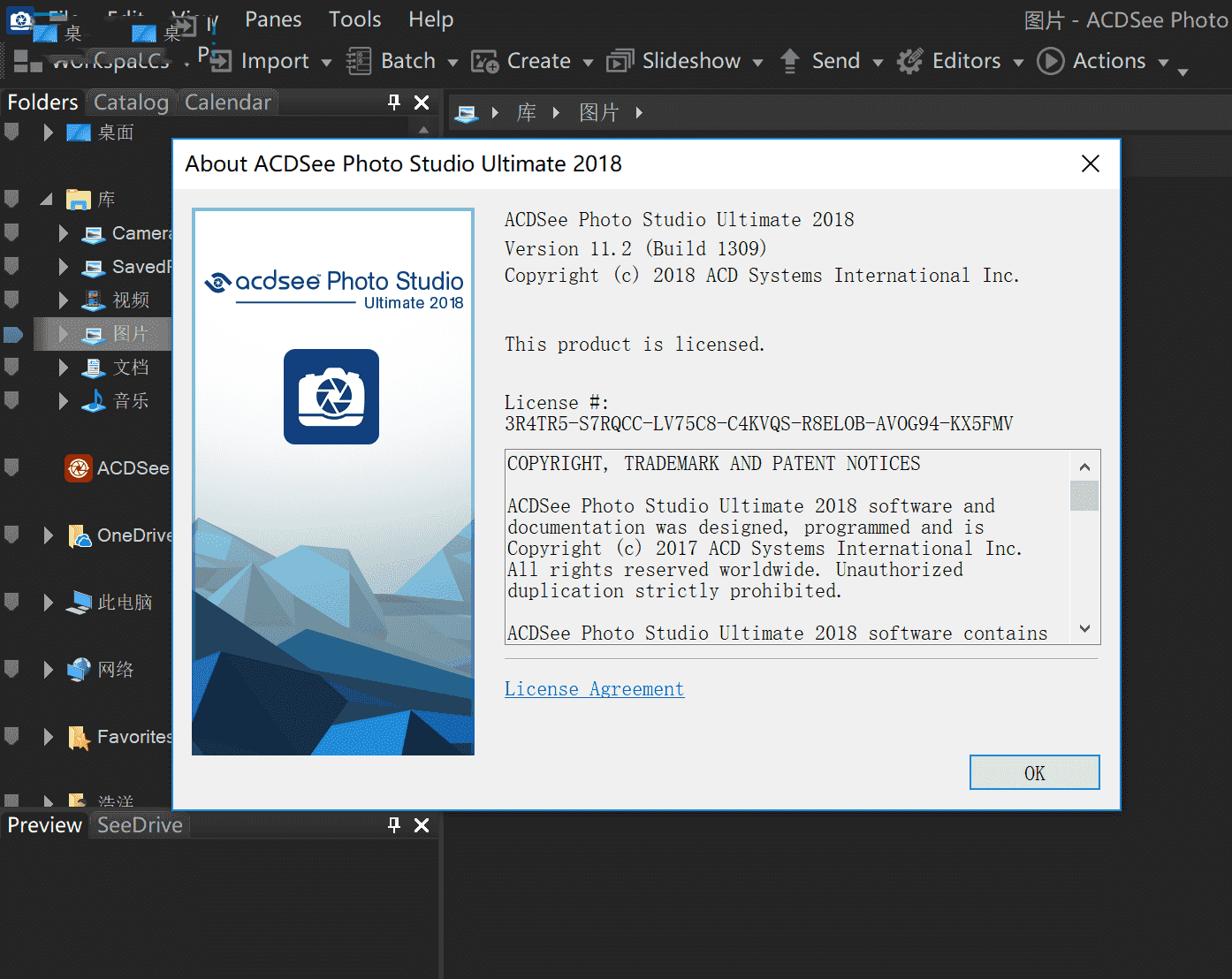Expand the 音乐 library node
The image size is (1232, 979).
click(64, 401)
